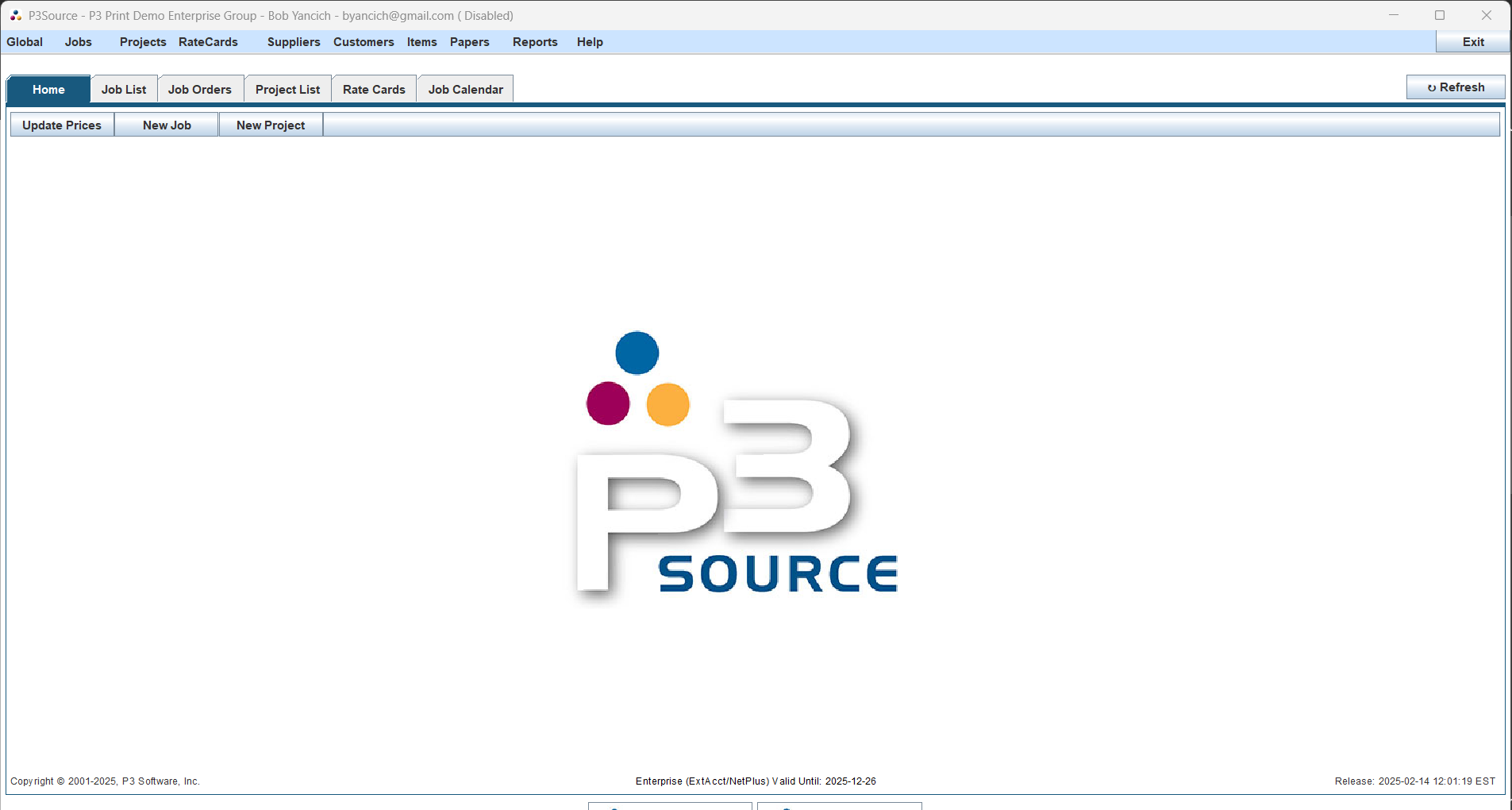
Task: Open the Projects menu
Action: pos(143,42)
